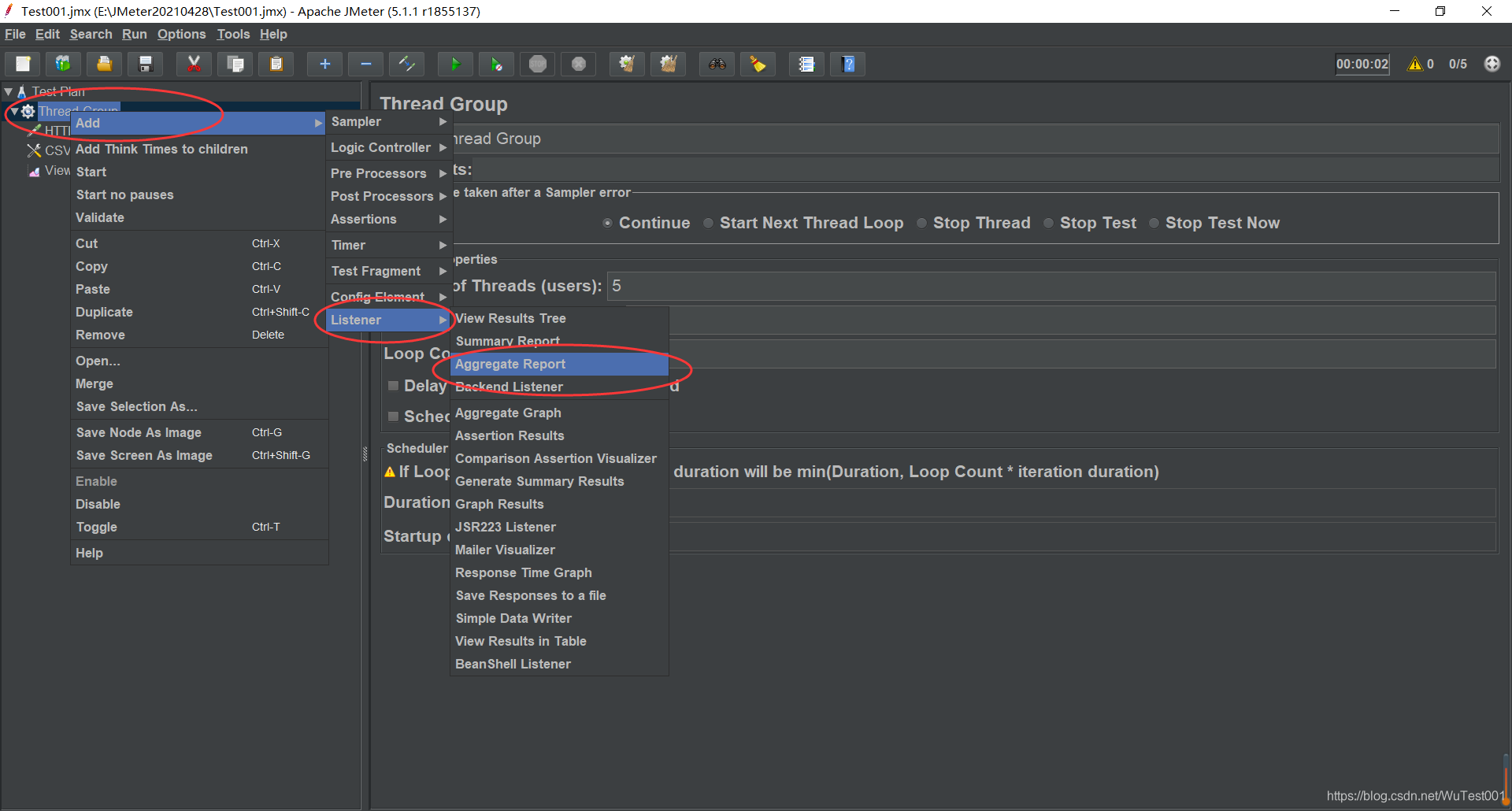This screenshot has width=1512, height=811.
Task: Select the Thread Group gear tree node
Action: 28,111
